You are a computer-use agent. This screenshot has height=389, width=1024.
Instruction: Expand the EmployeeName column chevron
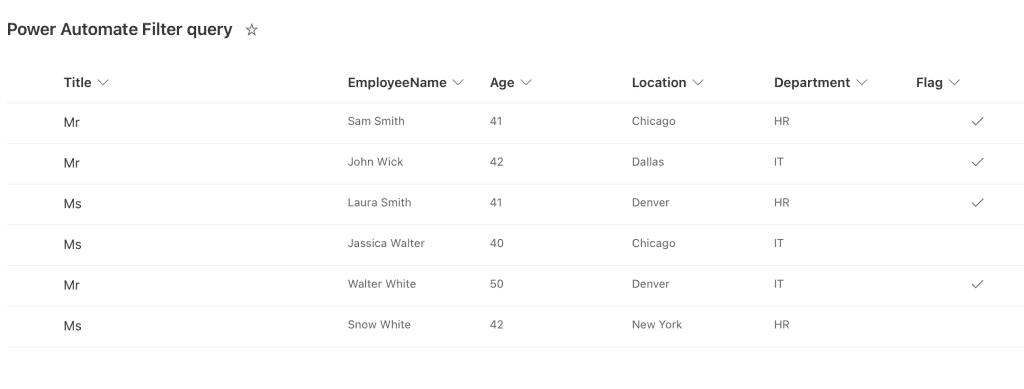point(458,82)
